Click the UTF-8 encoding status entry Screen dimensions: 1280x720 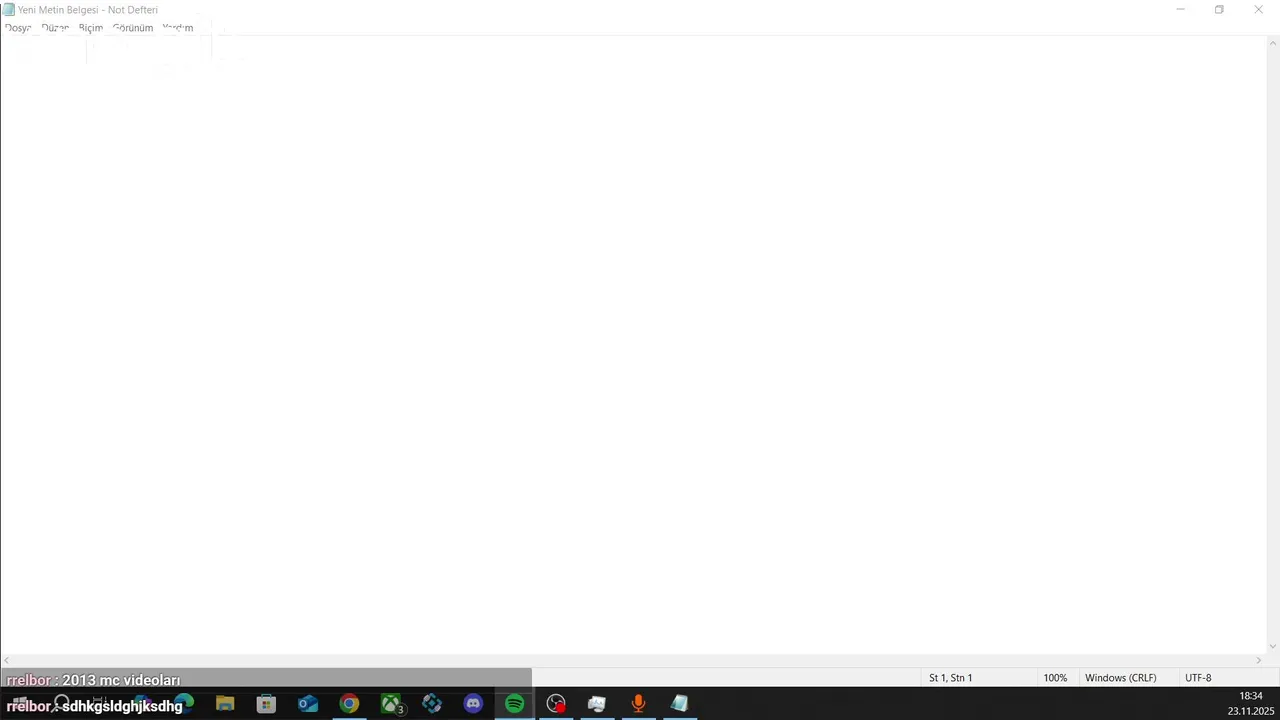[x=1198, y=678]
